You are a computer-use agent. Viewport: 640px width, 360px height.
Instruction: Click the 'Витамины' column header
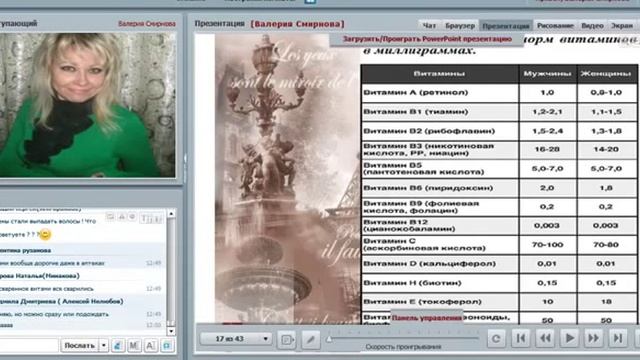click(439, 74)
